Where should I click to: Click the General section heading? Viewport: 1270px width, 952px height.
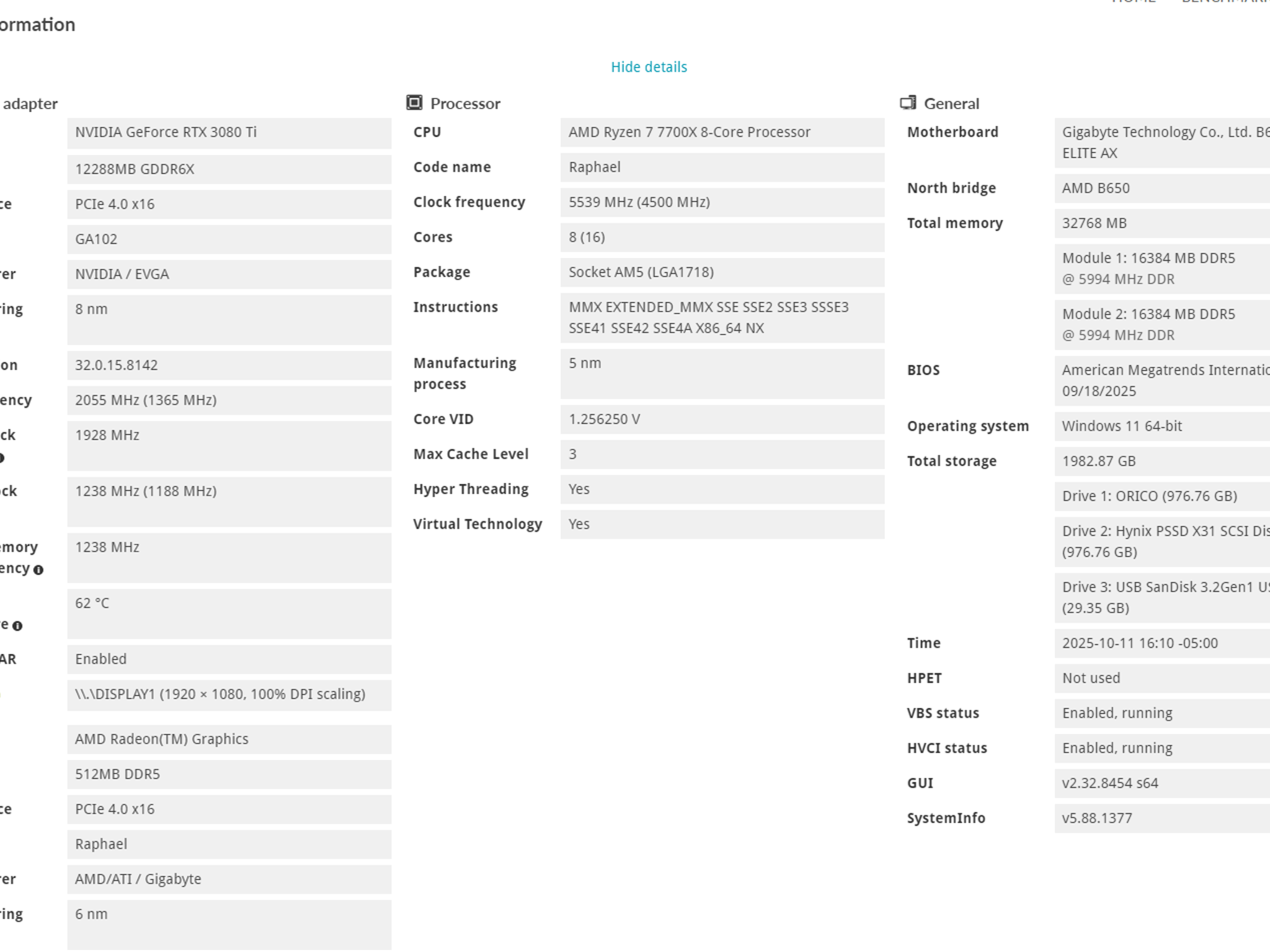pyautogui.click(x=951, y=104)
